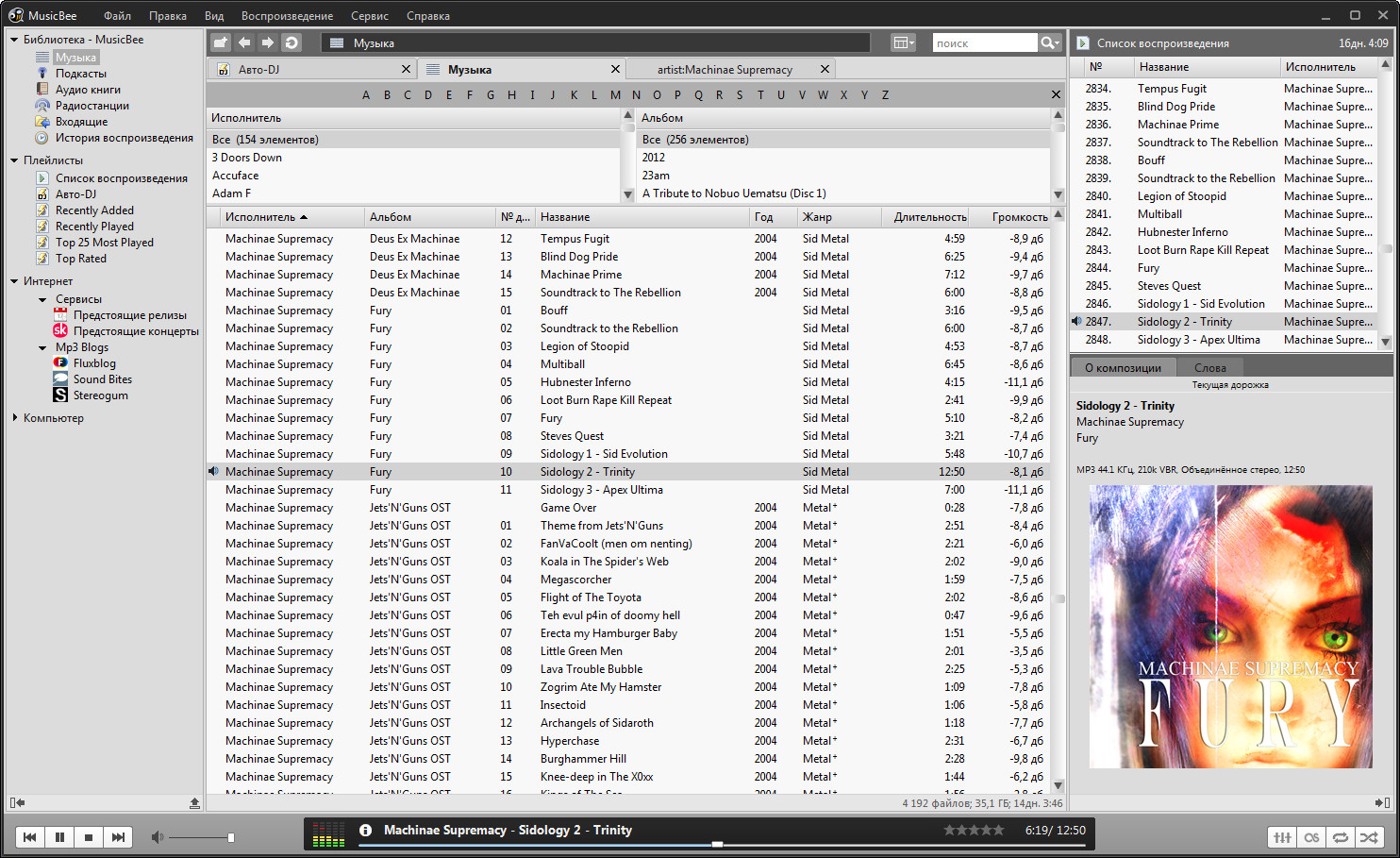Close the Музыка tab
The width and height of the screenshot is (1400, 858).
click(615, 69)
